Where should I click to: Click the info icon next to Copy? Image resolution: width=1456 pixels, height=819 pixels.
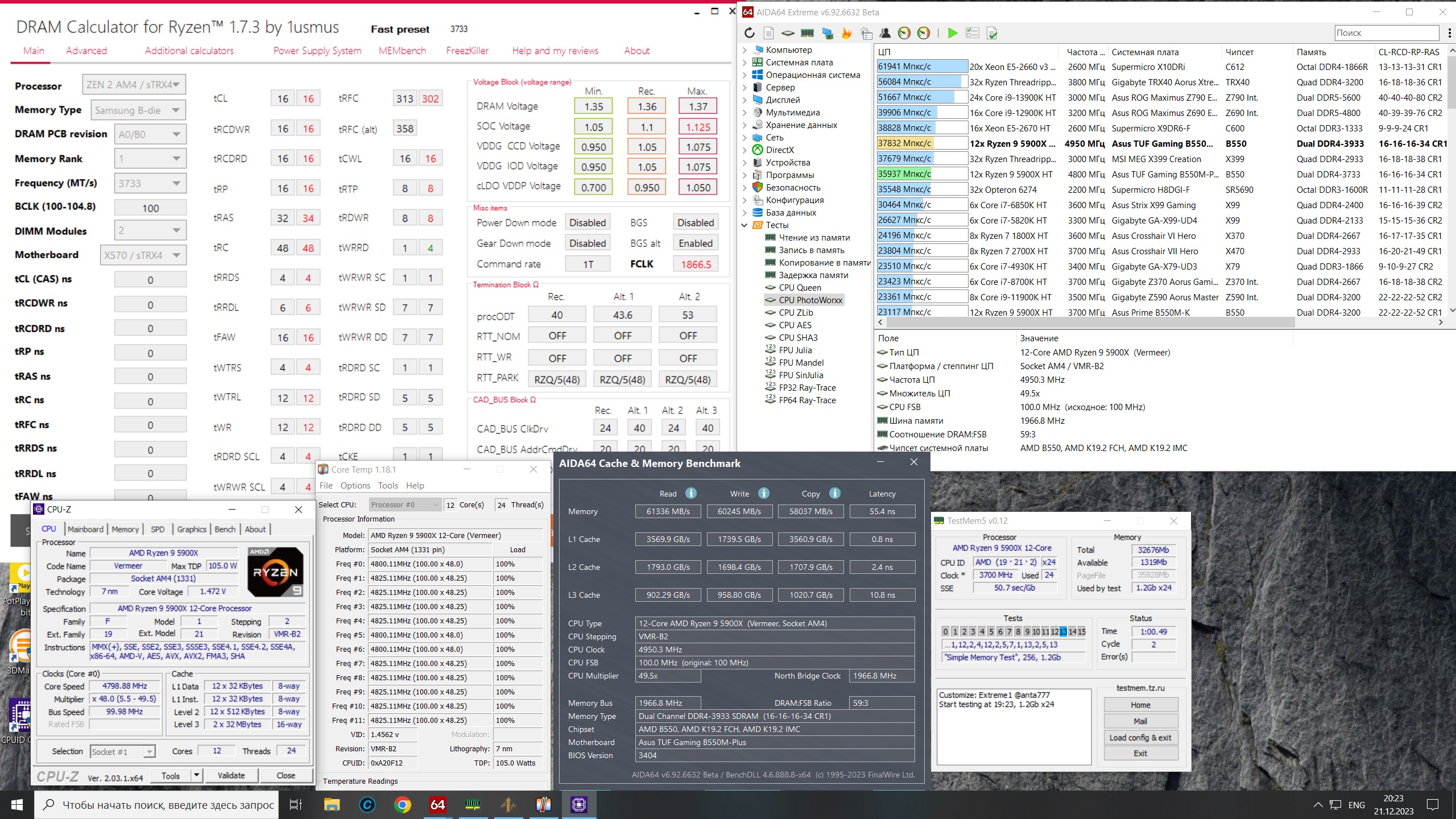point(834,493)
